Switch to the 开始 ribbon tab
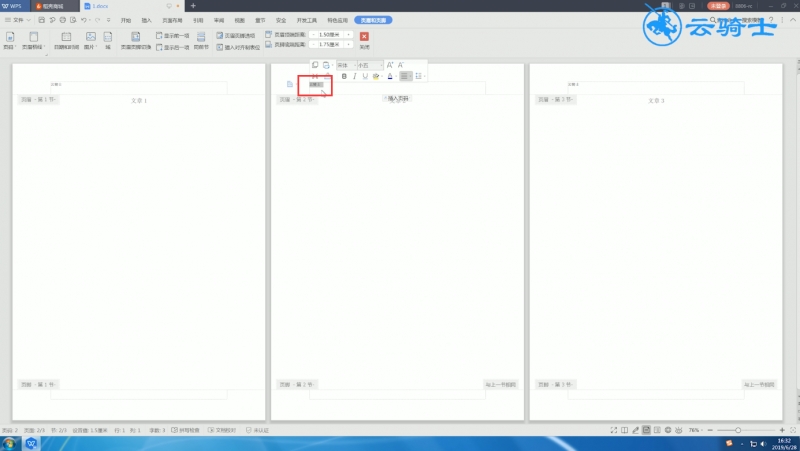This screenshot has height=451, width=800. click(x=126, y=20)
